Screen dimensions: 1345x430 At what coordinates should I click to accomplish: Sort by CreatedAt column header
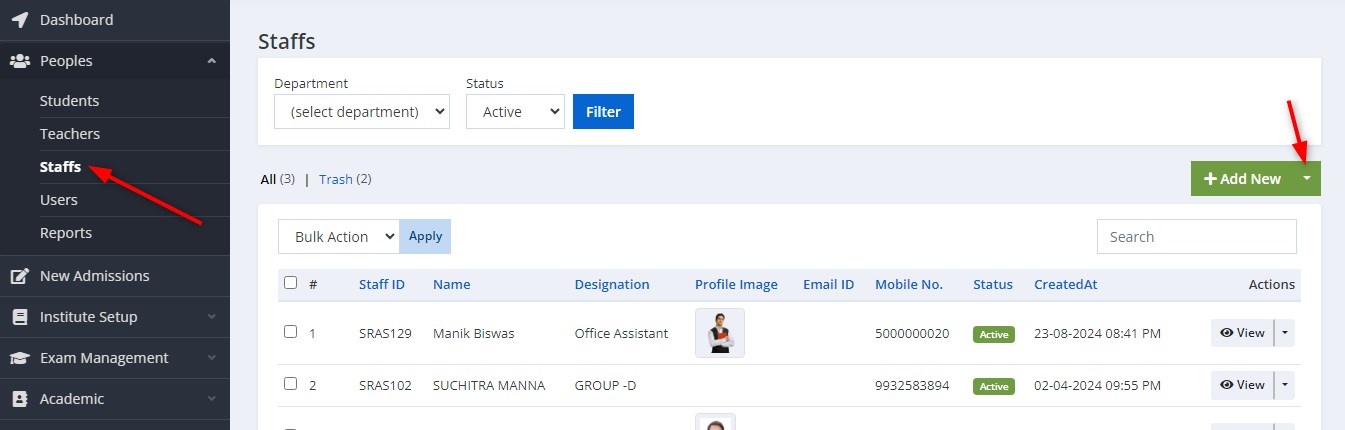click(1066, 284)
